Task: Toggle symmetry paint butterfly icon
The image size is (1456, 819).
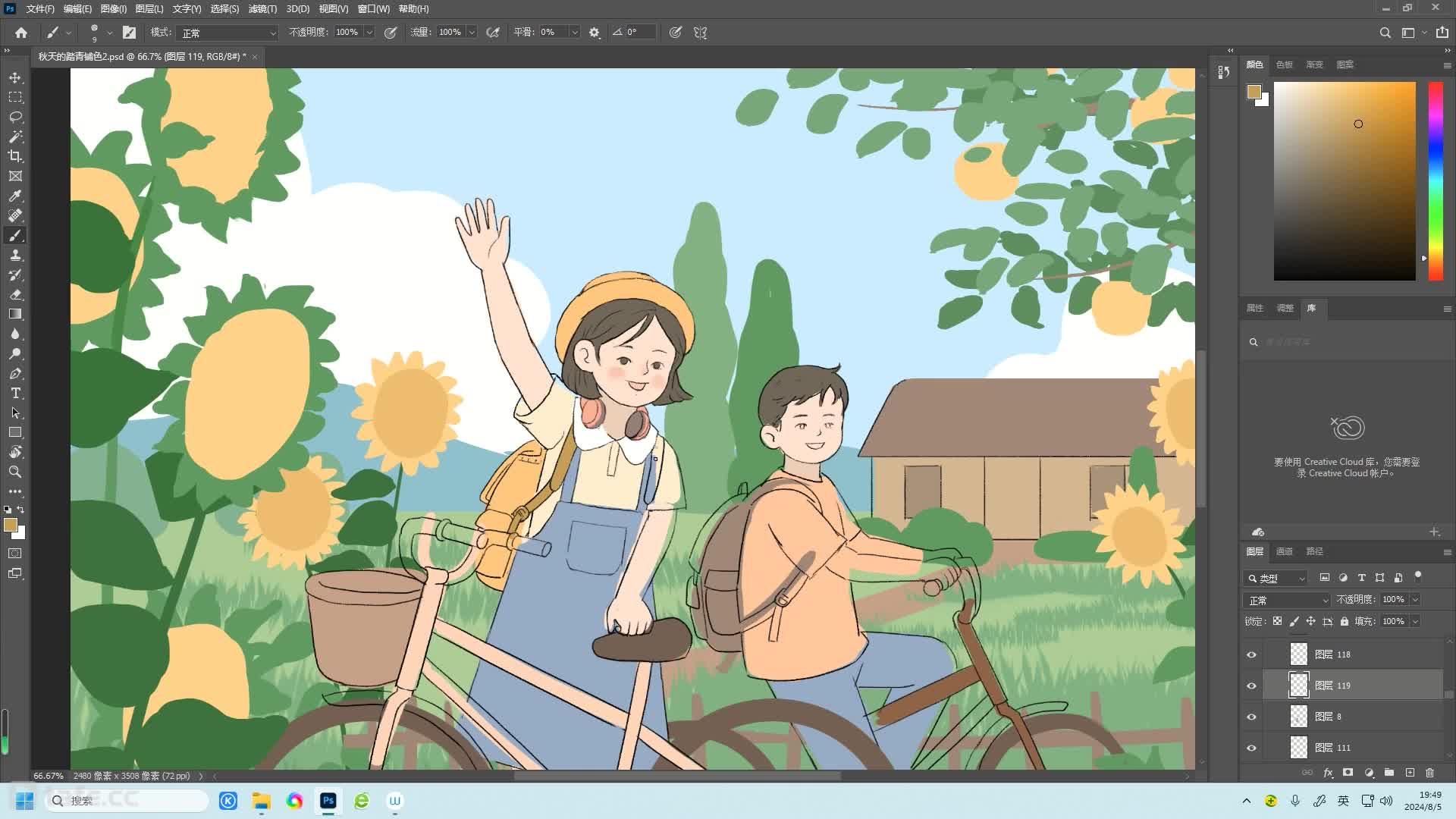Action: coord(700,33)
